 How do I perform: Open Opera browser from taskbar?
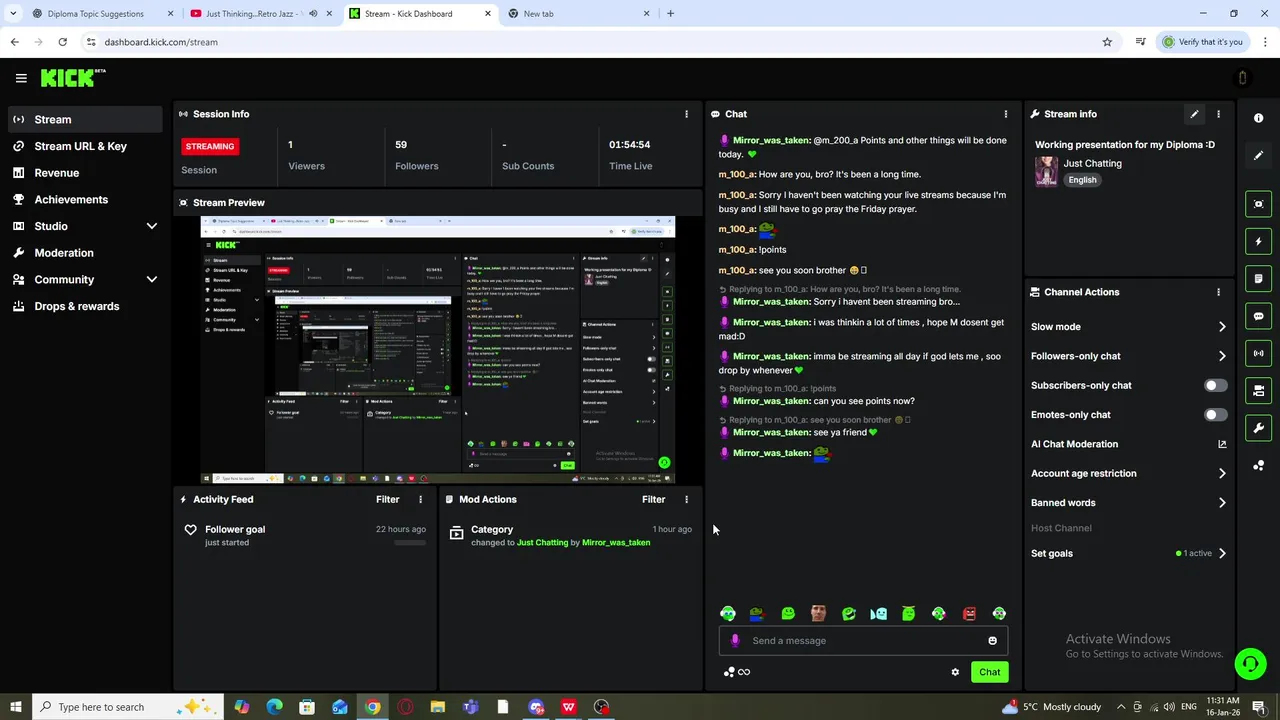coord(405,707)
